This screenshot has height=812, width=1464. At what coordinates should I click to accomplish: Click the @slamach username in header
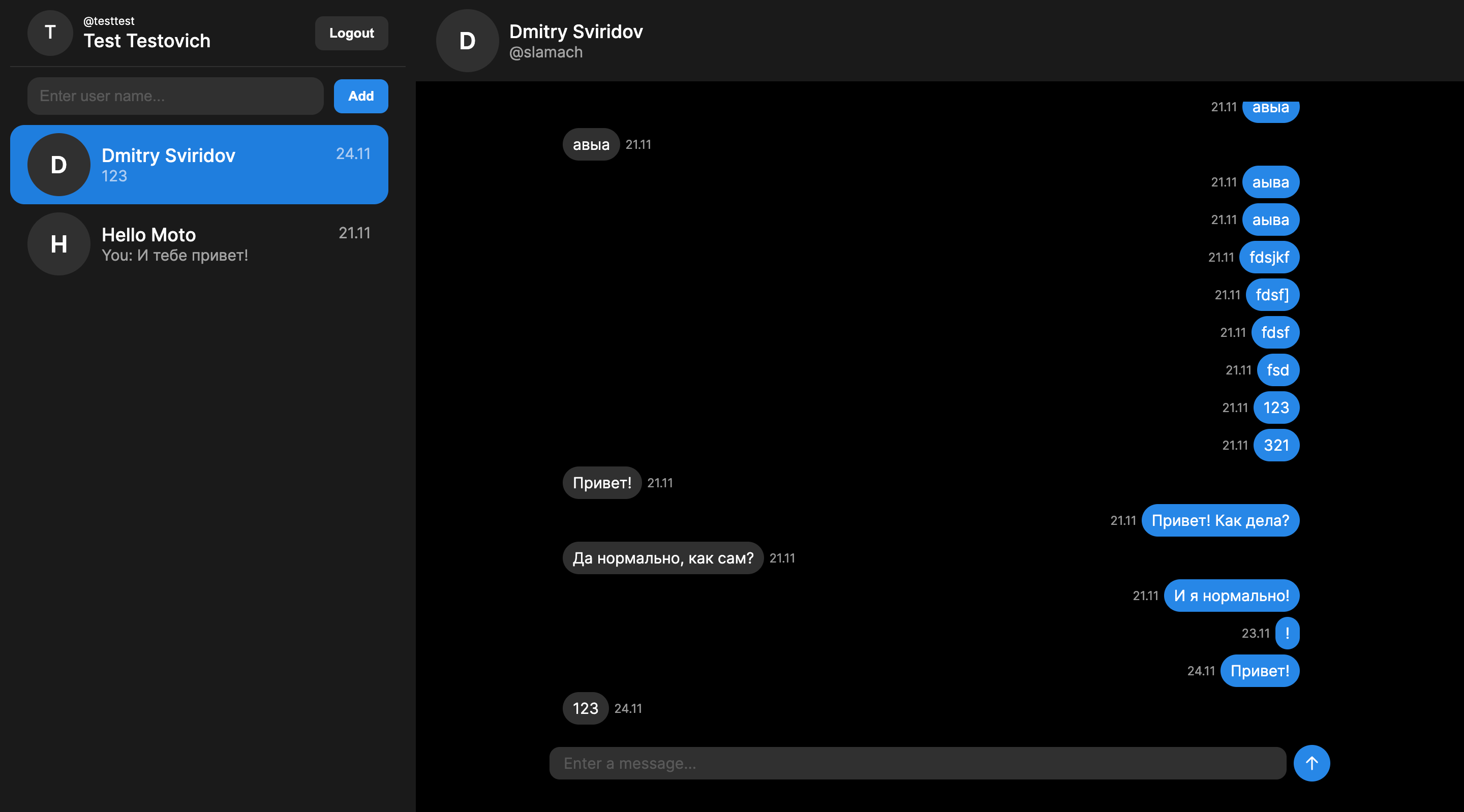click(x=545, y=52)
